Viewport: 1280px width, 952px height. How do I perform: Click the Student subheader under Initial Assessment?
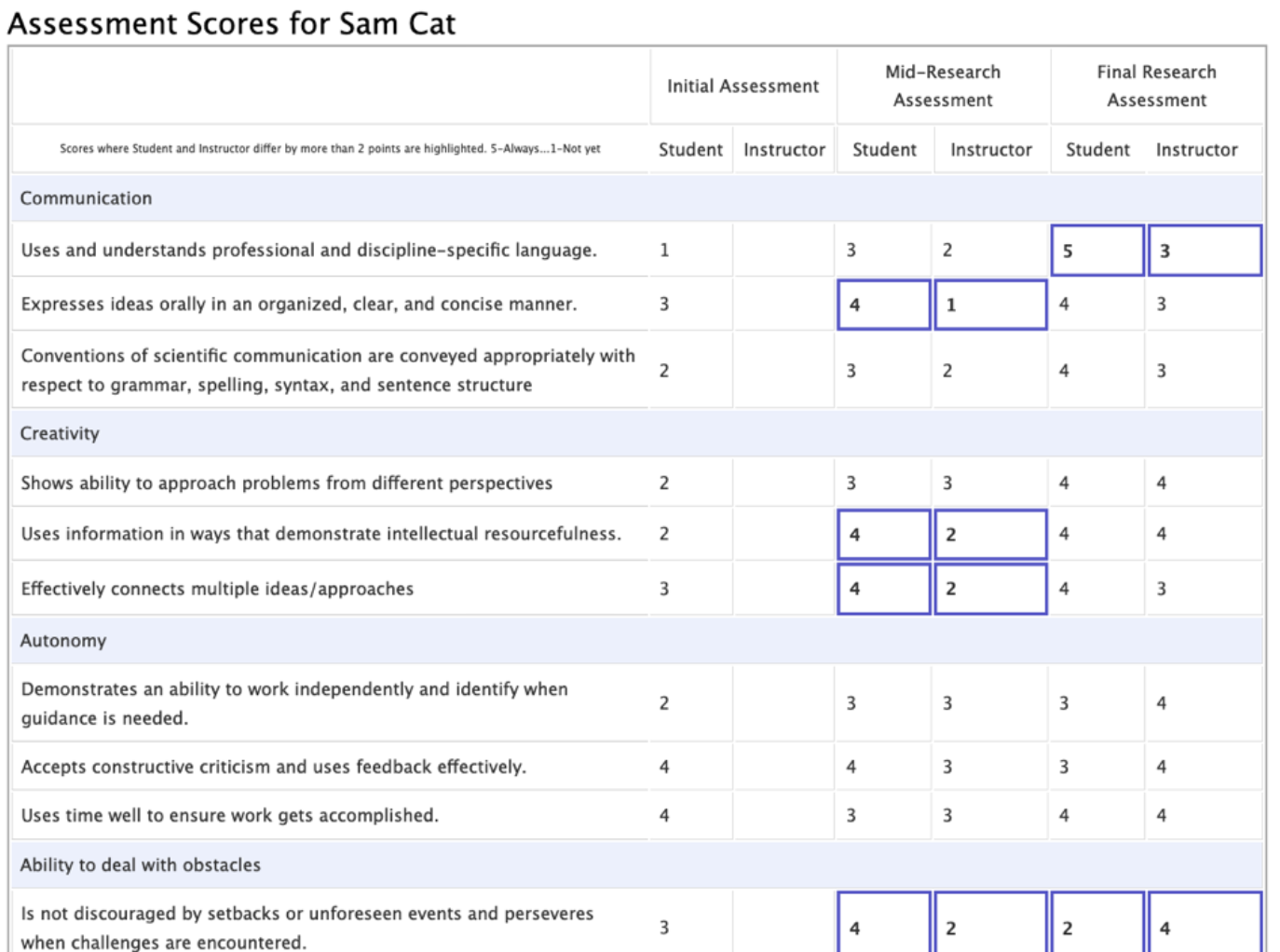(x=690, y=150)
